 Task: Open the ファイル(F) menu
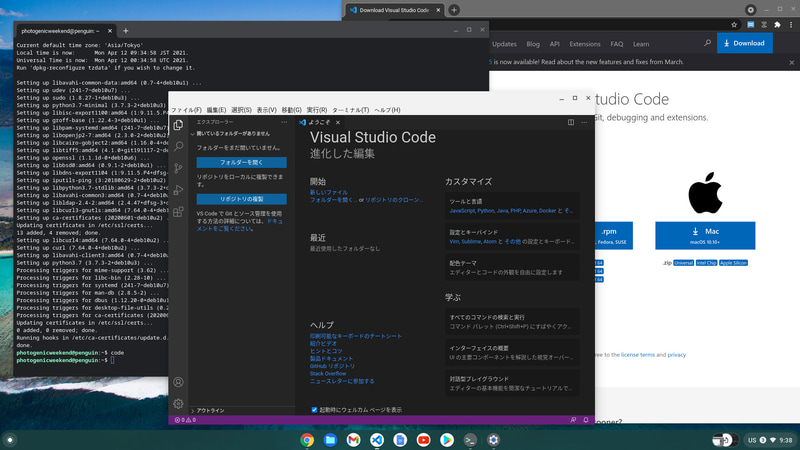tap(186, 110)
